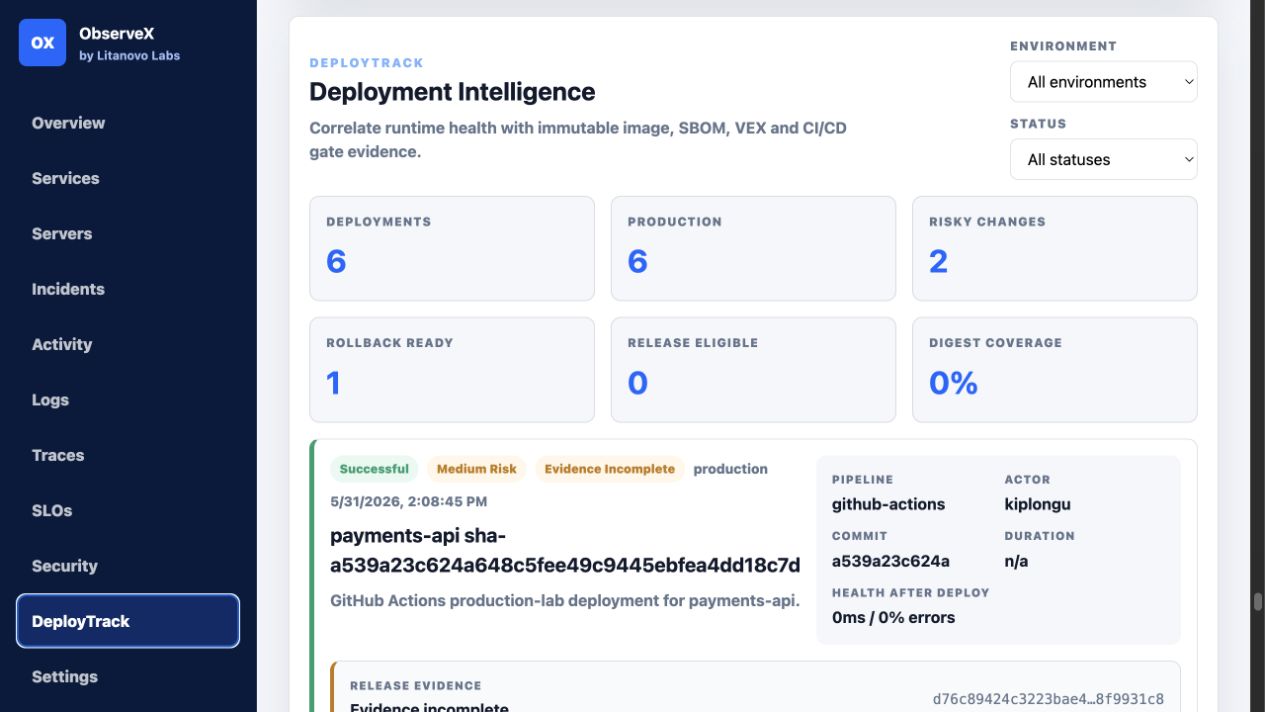Open Settings in sidebar

pos(64,677)
